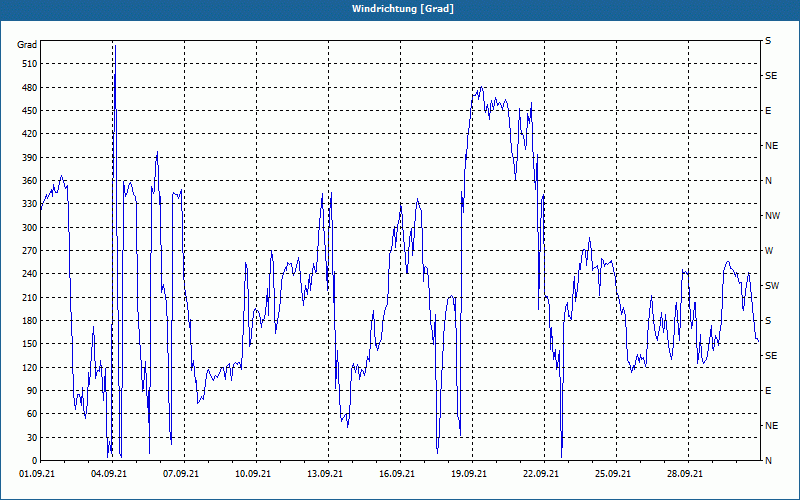Click the 30 degree axis label
Viewport: 800px width, 500px height.
[32, 437]
